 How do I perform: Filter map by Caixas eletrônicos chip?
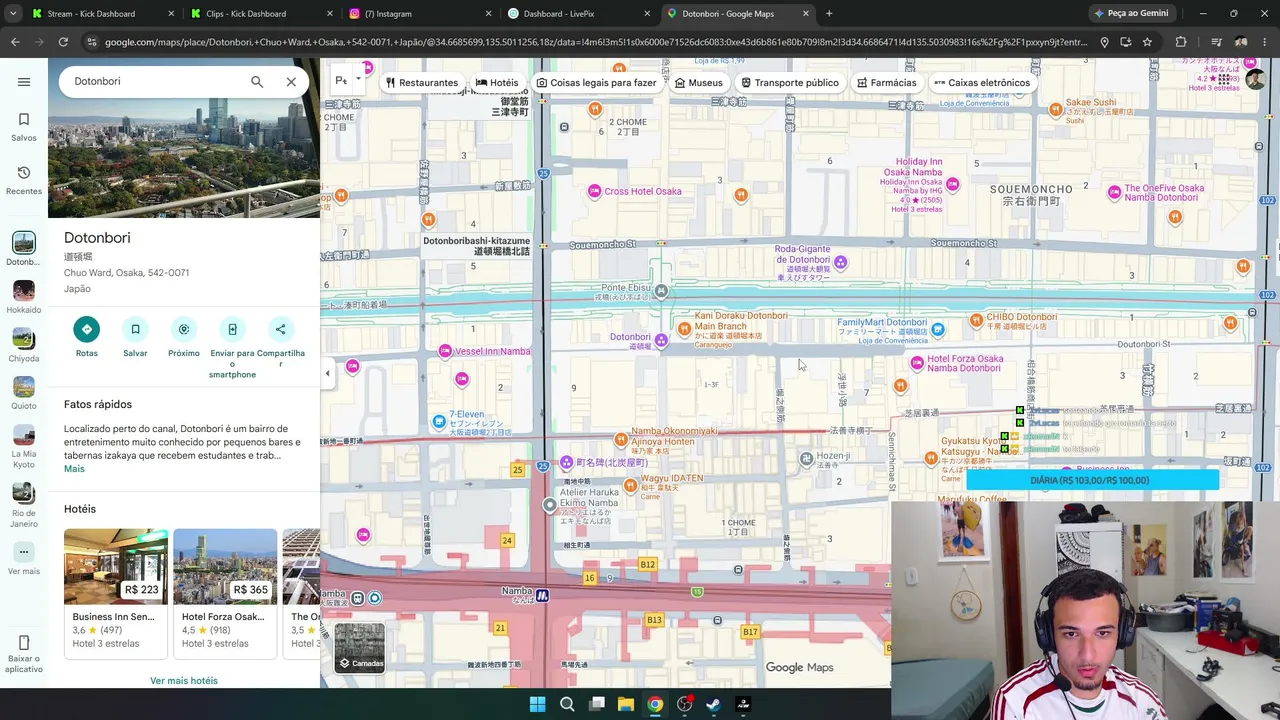[981, 83]
